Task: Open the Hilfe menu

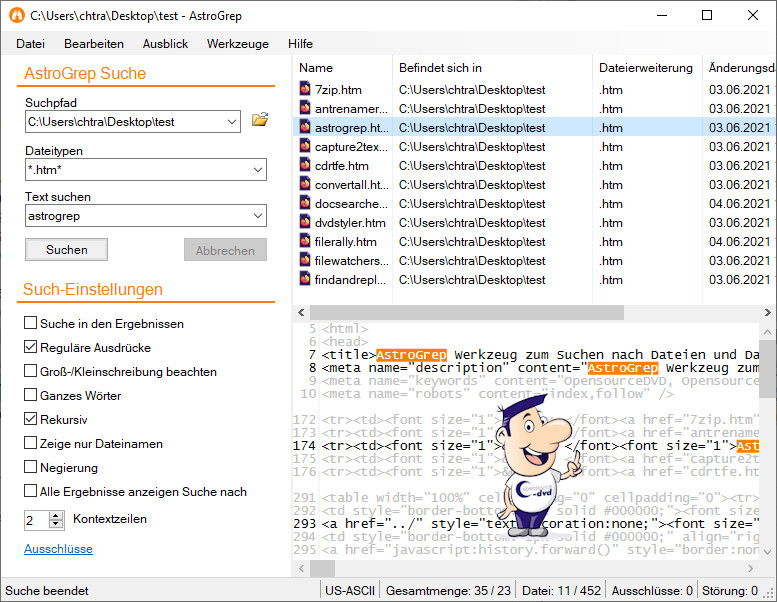Action: click(x=300, y=44)
